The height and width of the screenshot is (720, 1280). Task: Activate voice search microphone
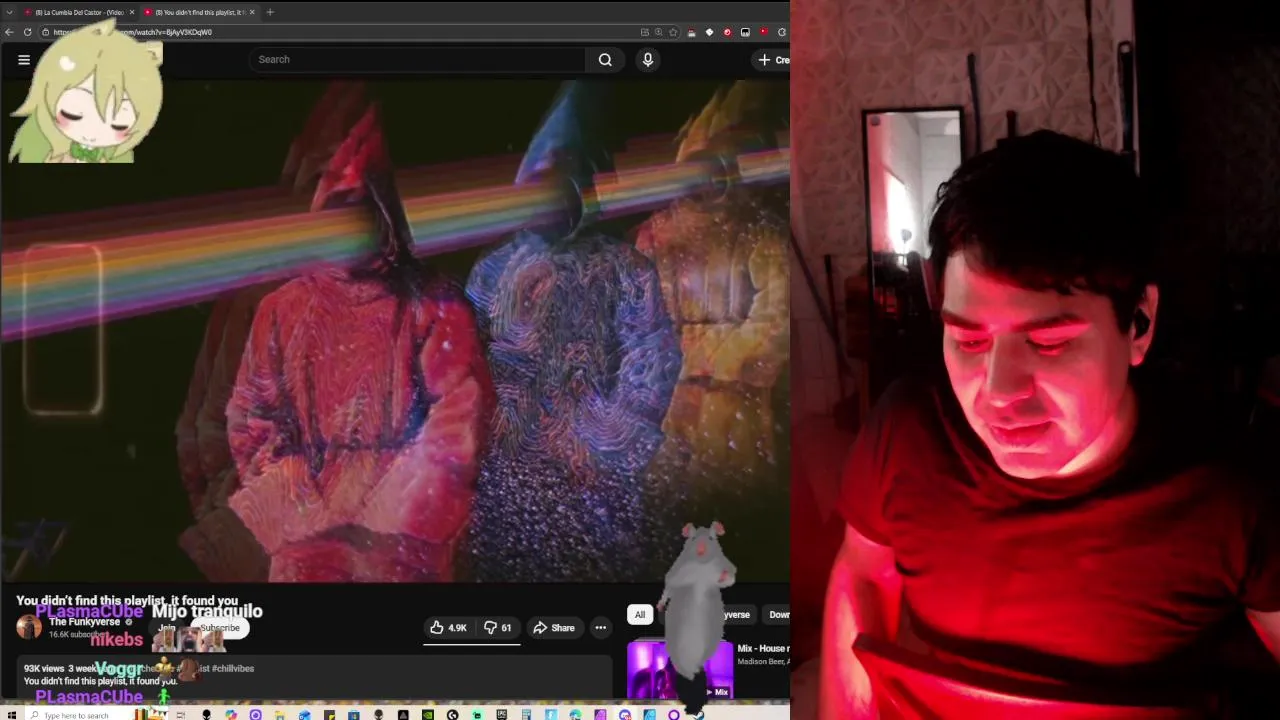[648, 60]
